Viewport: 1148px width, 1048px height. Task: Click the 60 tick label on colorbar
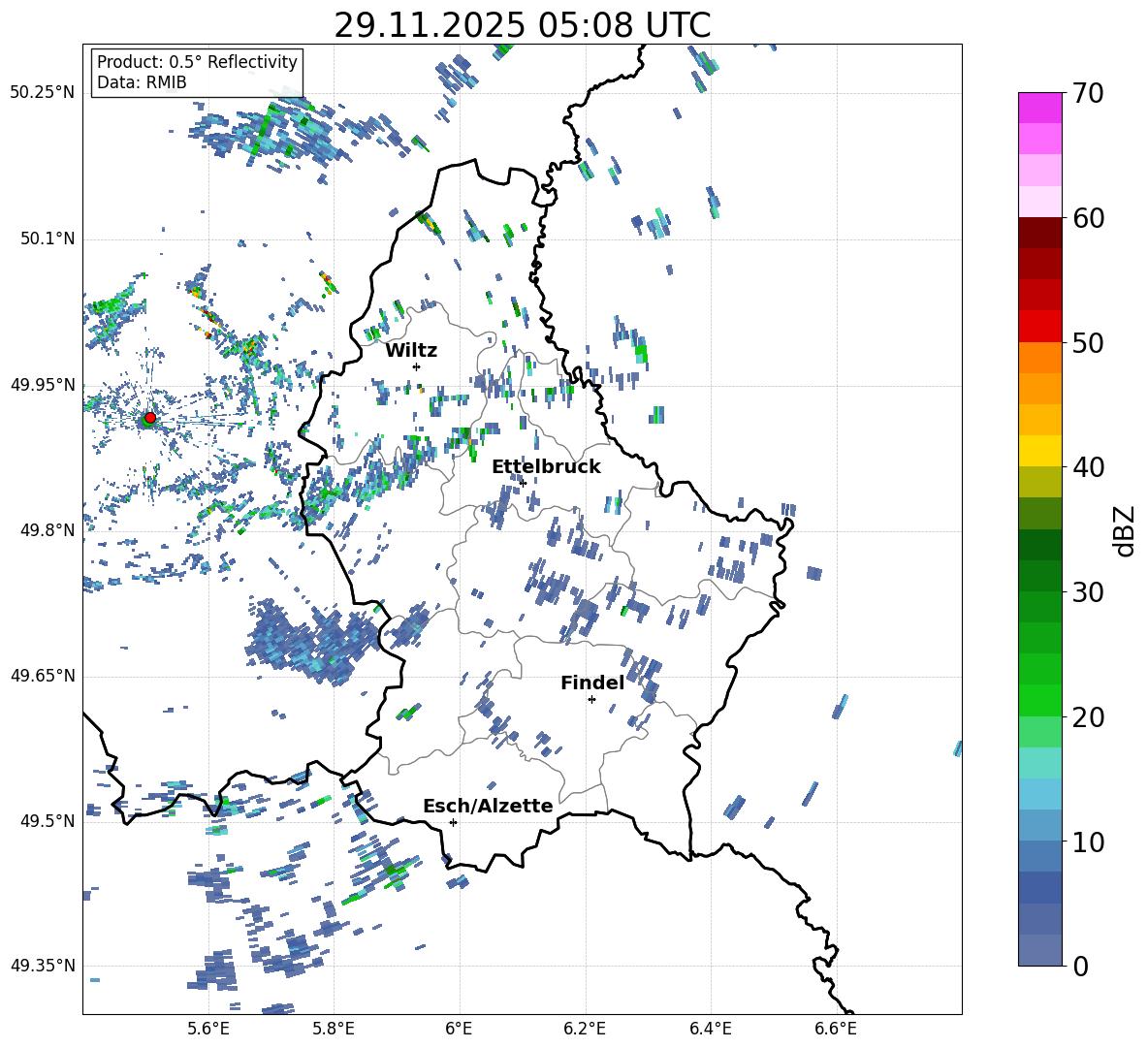[1091, 218]
